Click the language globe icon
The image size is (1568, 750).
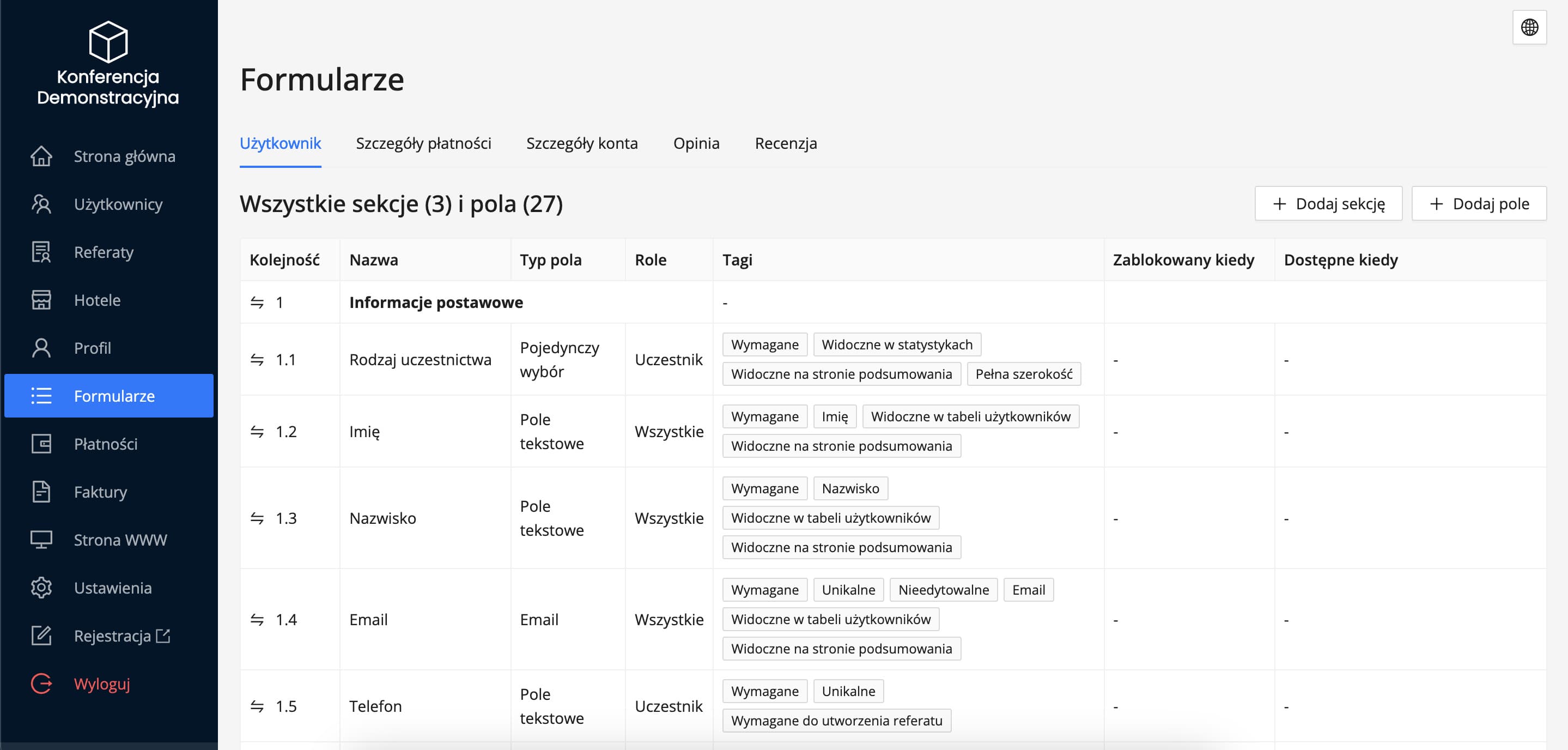1529,27
